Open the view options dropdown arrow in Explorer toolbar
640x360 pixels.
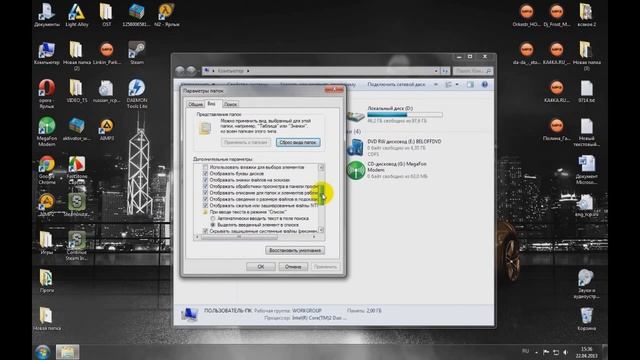[457, 84]
